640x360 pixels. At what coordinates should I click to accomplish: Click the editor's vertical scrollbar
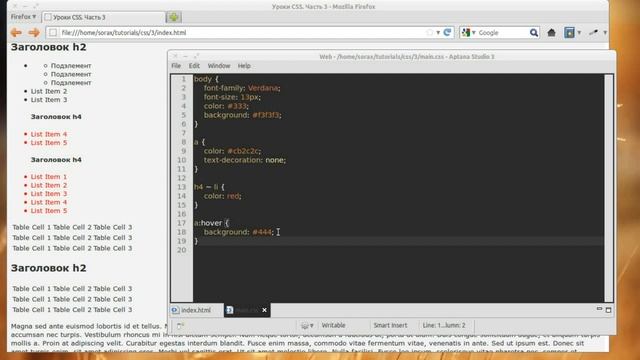[608, 188]
